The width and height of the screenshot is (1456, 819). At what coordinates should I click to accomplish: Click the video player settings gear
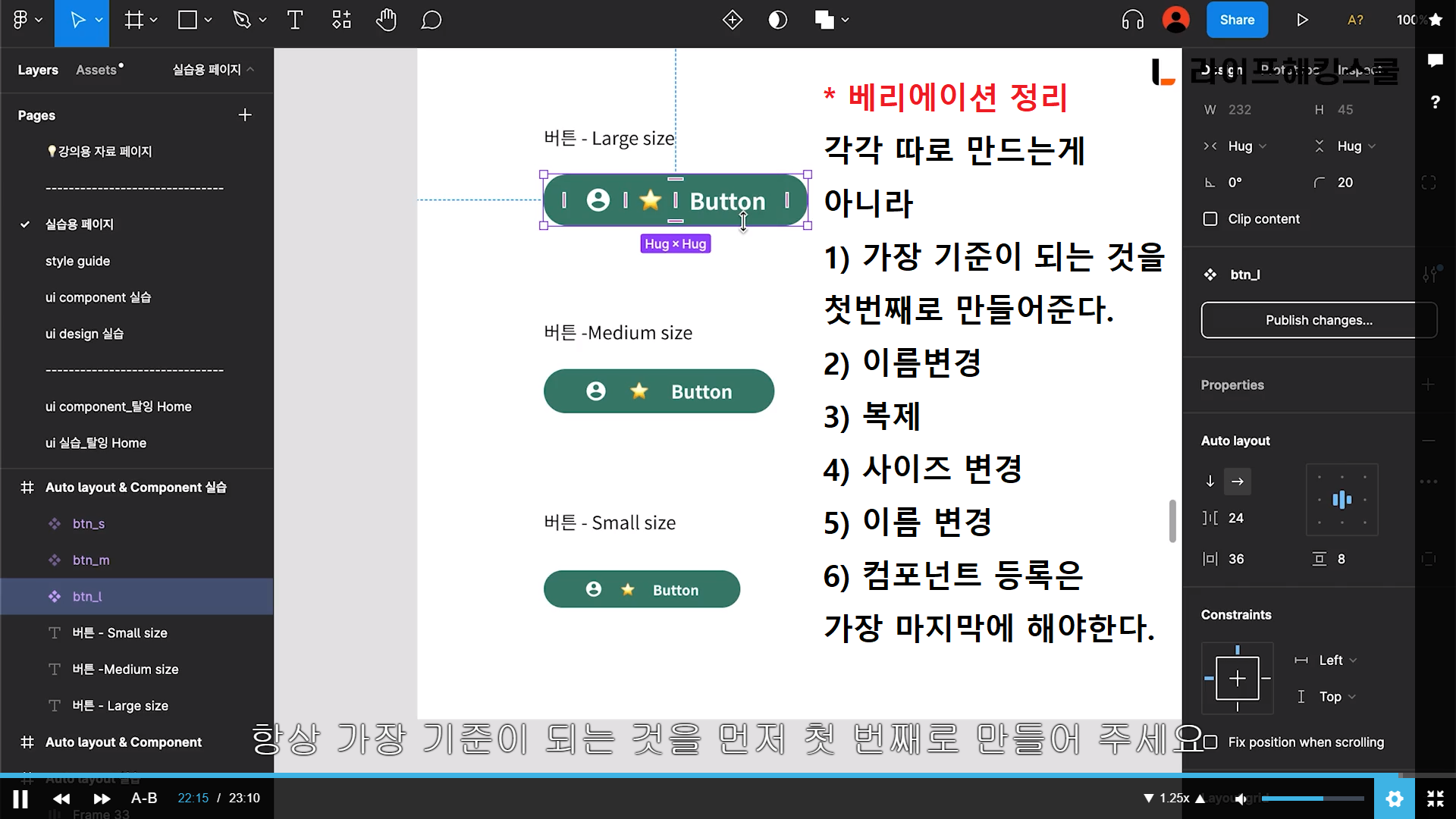click(1394, 799)
